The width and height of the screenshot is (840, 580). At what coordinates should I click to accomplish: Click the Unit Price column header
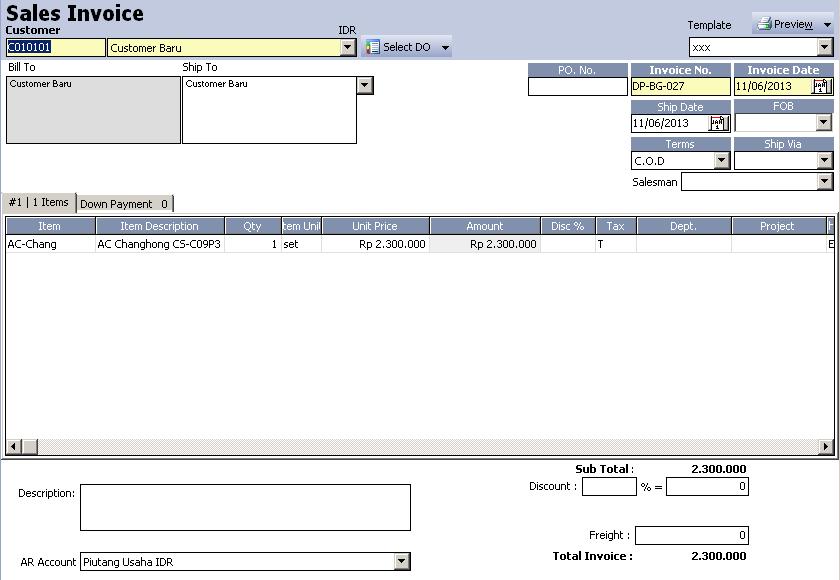(375, 226)
